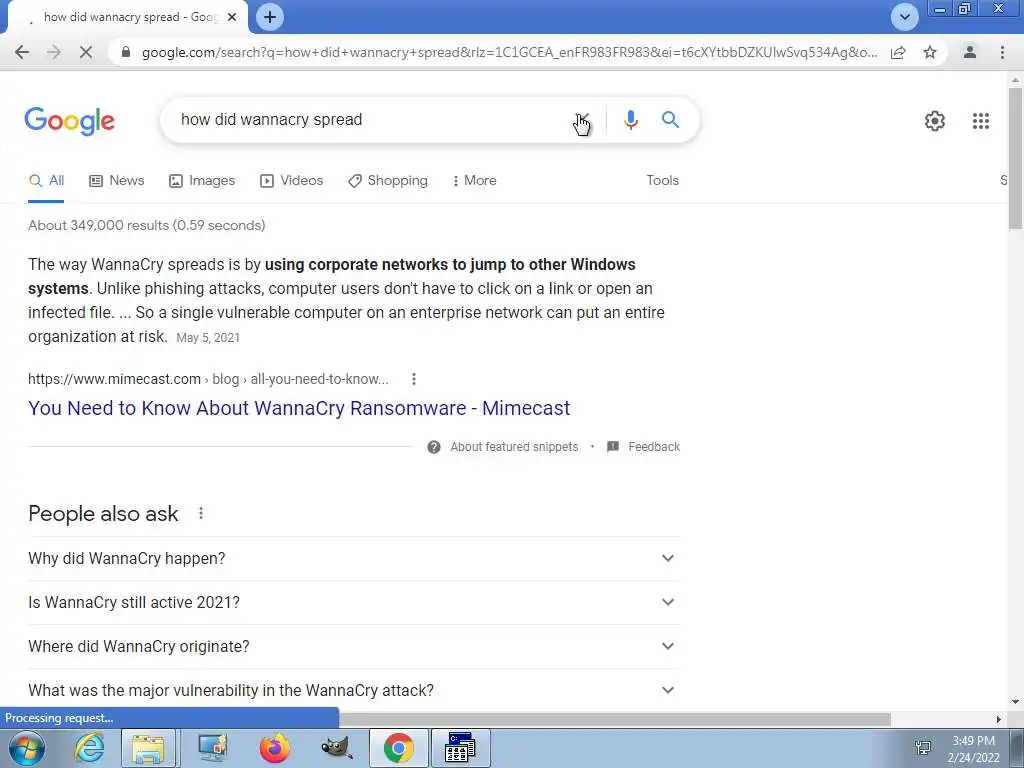This screenshot has height=768, width=1024.
Task: Submit search with magnifier icon
Action: 670,120
